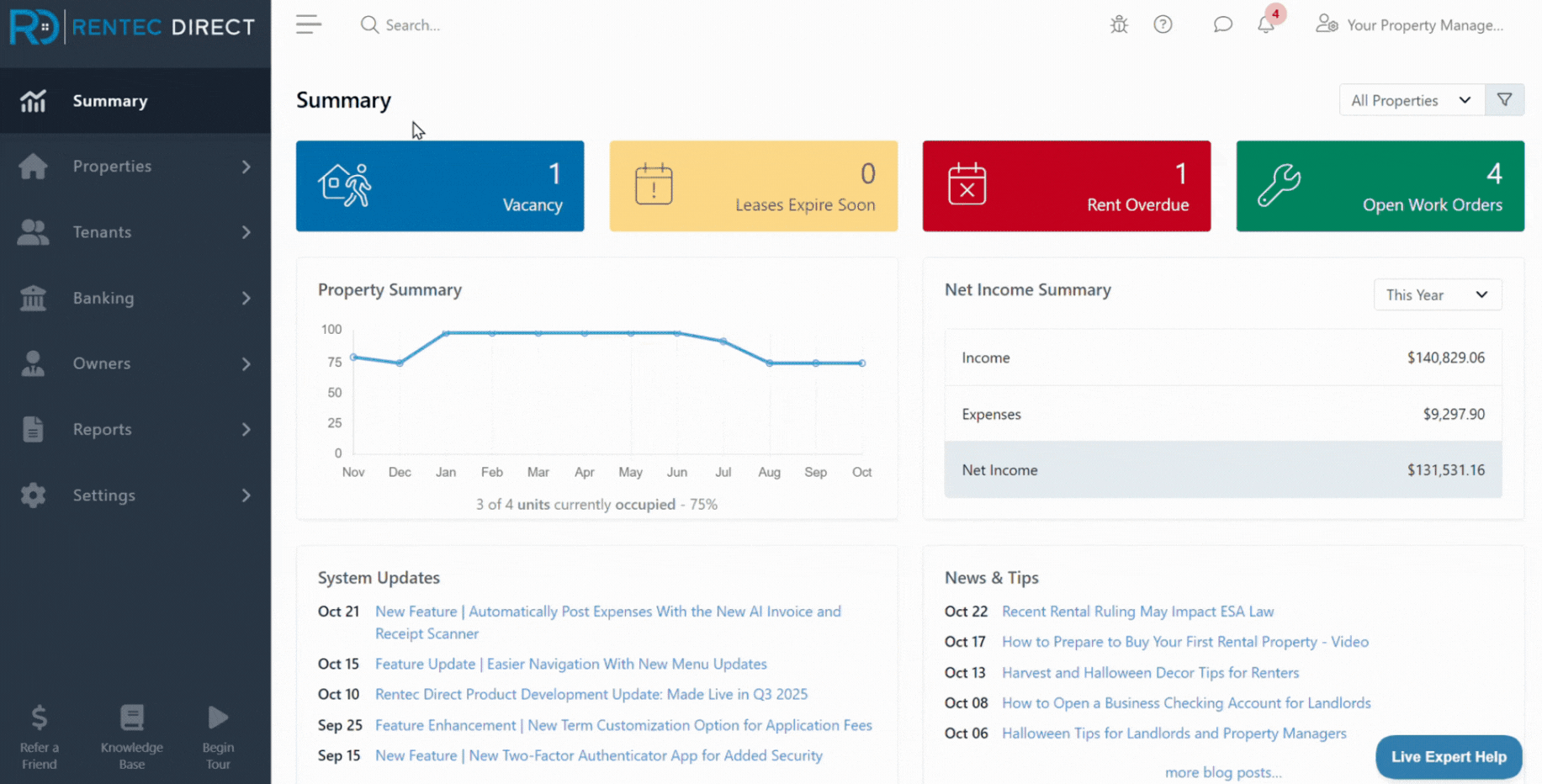
Task: Click the Jul data point on occupancy chart
Action: pos(723,342)
